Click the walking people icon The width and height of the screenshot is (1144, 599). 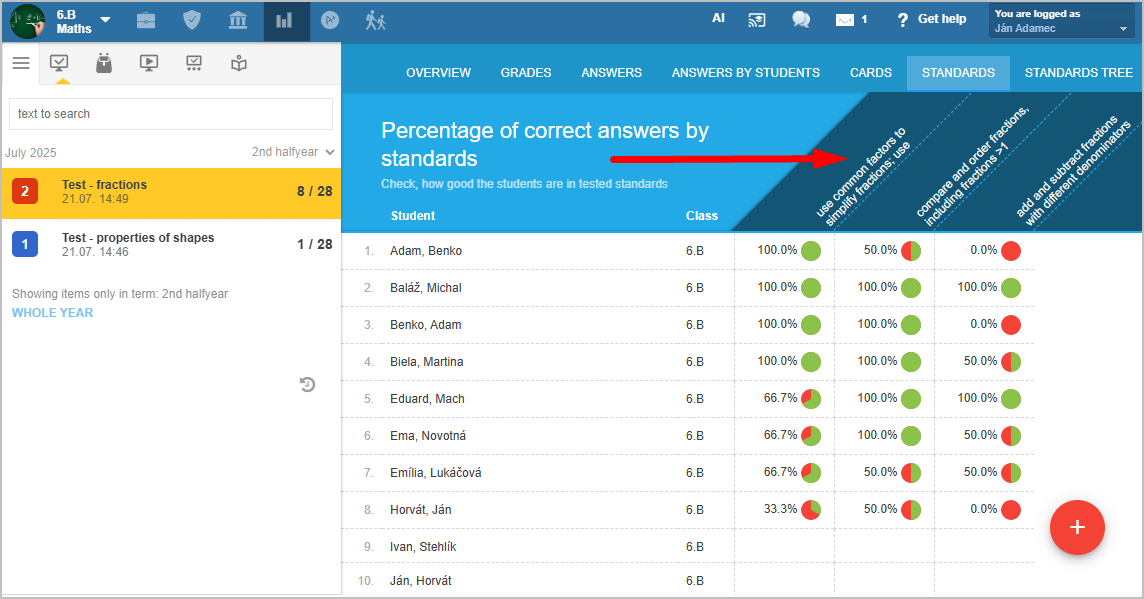coord(376,20)
